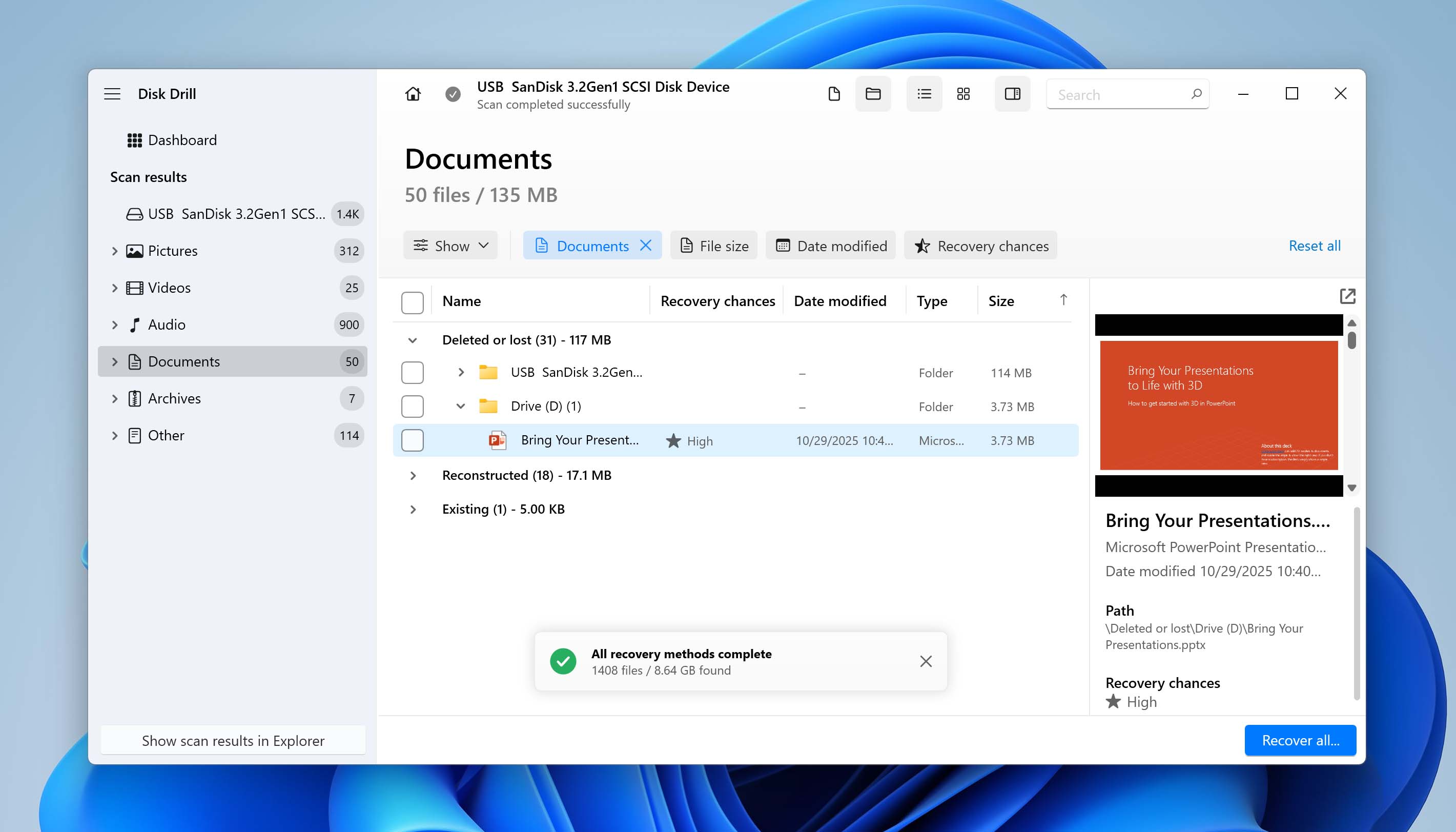Open the Show filter dropdown
This screenshot has height=832, width=1456.
tap(450, 246)
